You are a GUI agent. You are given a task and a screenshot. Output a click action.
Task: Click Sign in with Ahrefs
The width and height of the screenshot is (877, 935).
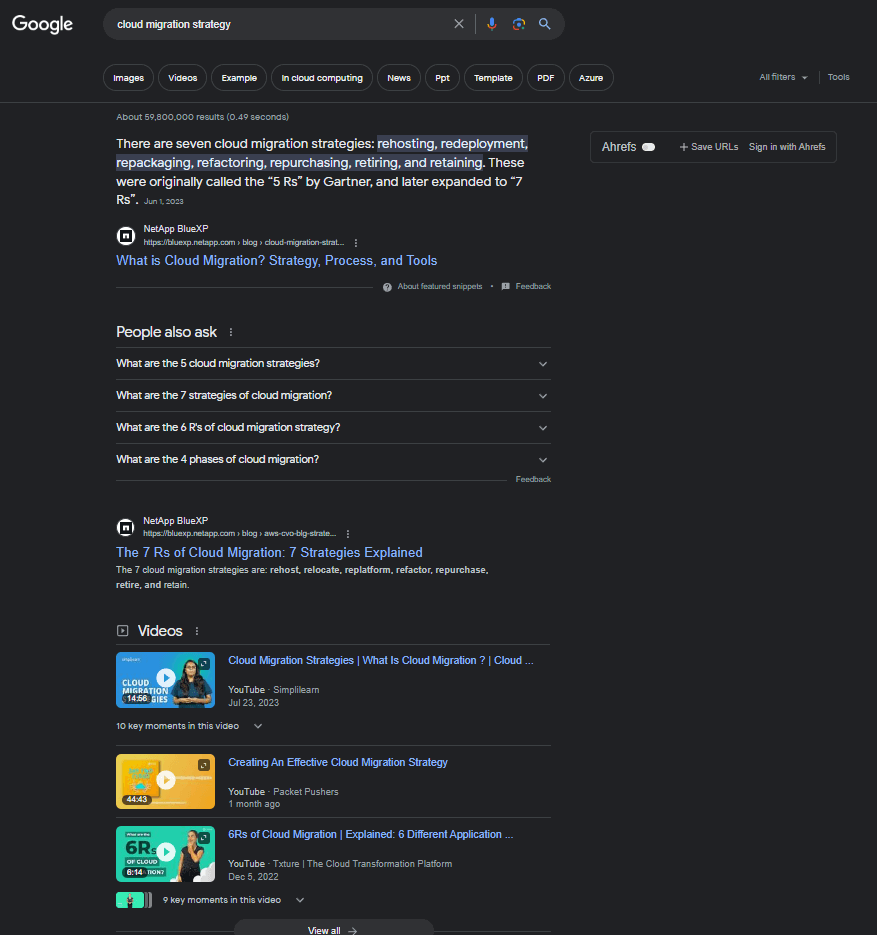tap(787, 147)
